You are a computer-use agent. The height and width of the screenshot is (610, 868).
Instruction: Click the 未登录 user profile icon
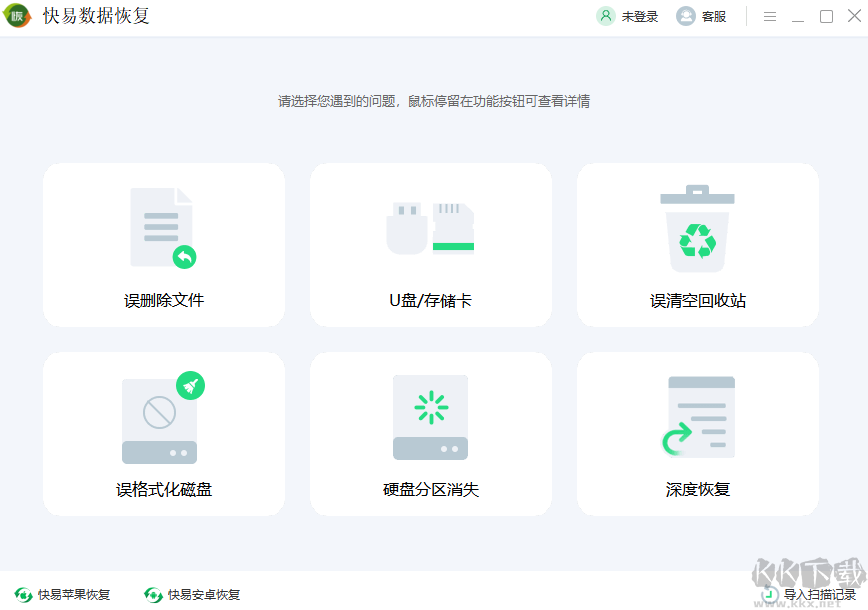(604, 16)
